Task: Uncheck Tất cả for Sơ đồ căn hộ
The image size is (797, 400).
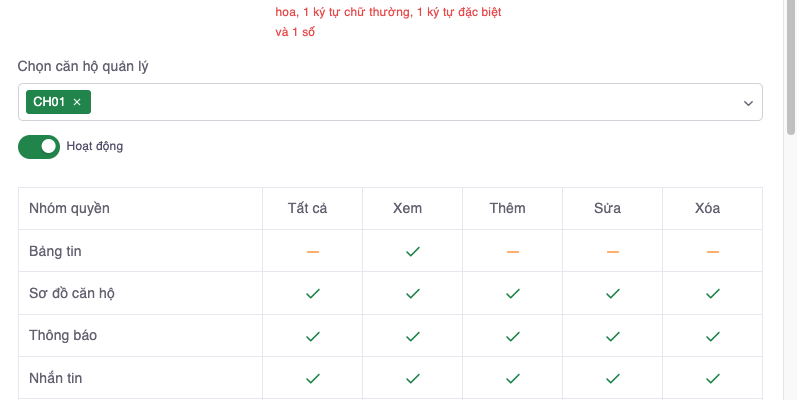Action: click(312, 294)
